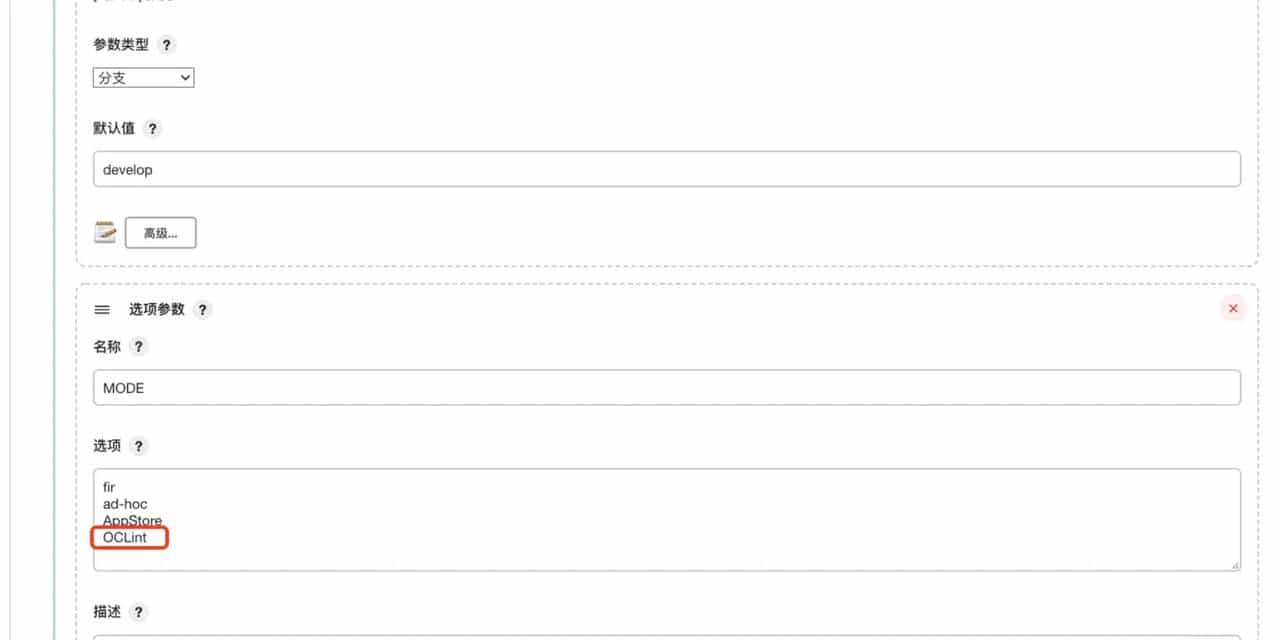Click the notepad preview icon below the develop field
Image resolution: width=1280 pixels, height=640 pixels.
[105, 232]
